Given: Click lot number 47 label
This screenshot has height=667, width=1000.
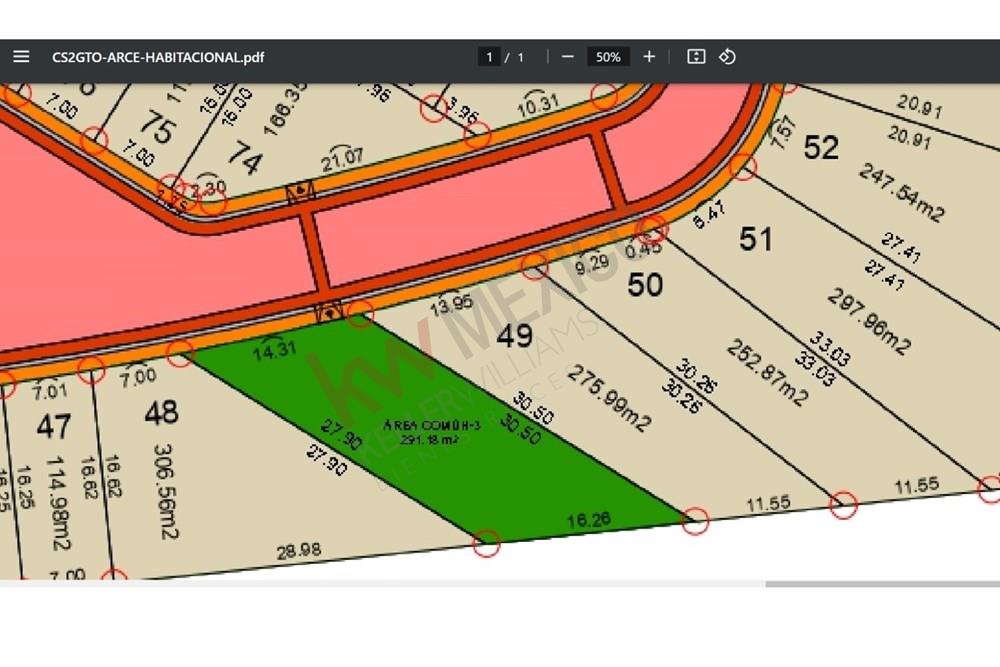Looking at the screenshot, I should 54,427.
